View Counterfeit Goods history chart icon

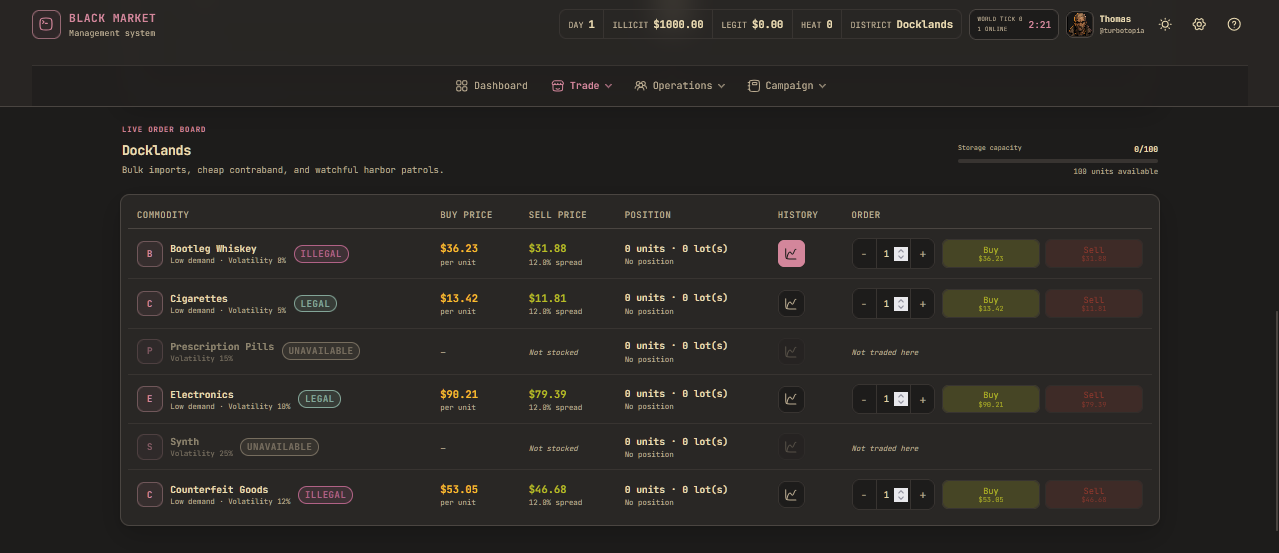[791, 494]
